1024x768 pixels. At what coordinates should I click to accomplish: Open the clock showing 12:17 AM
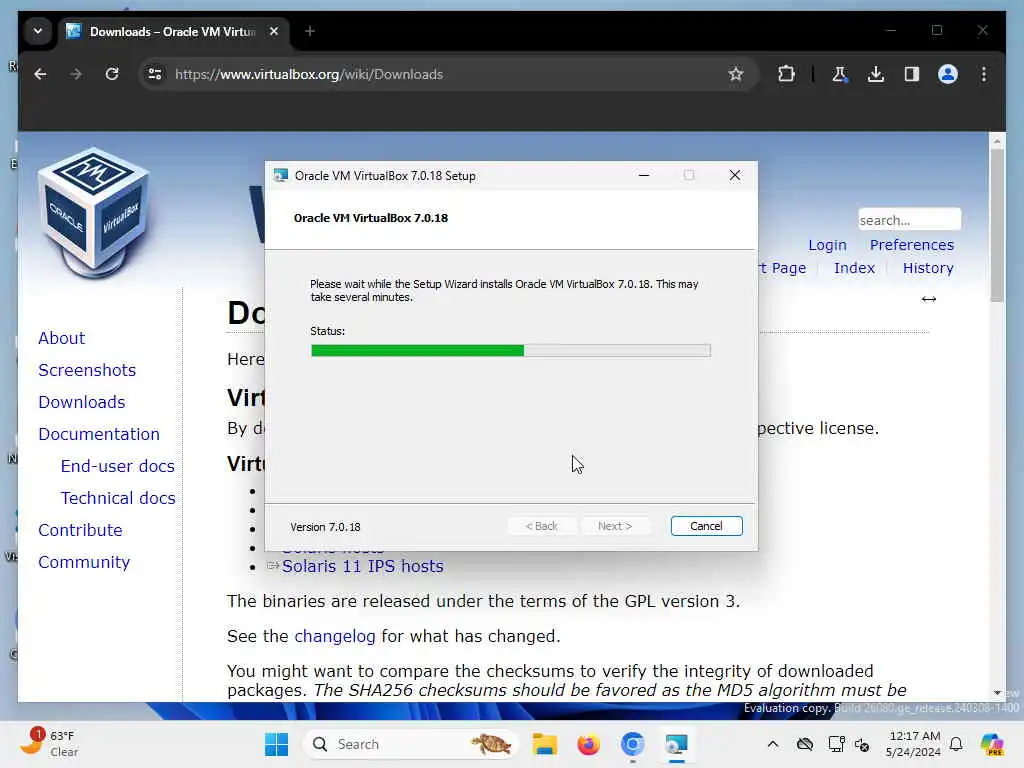pos(913,744)
